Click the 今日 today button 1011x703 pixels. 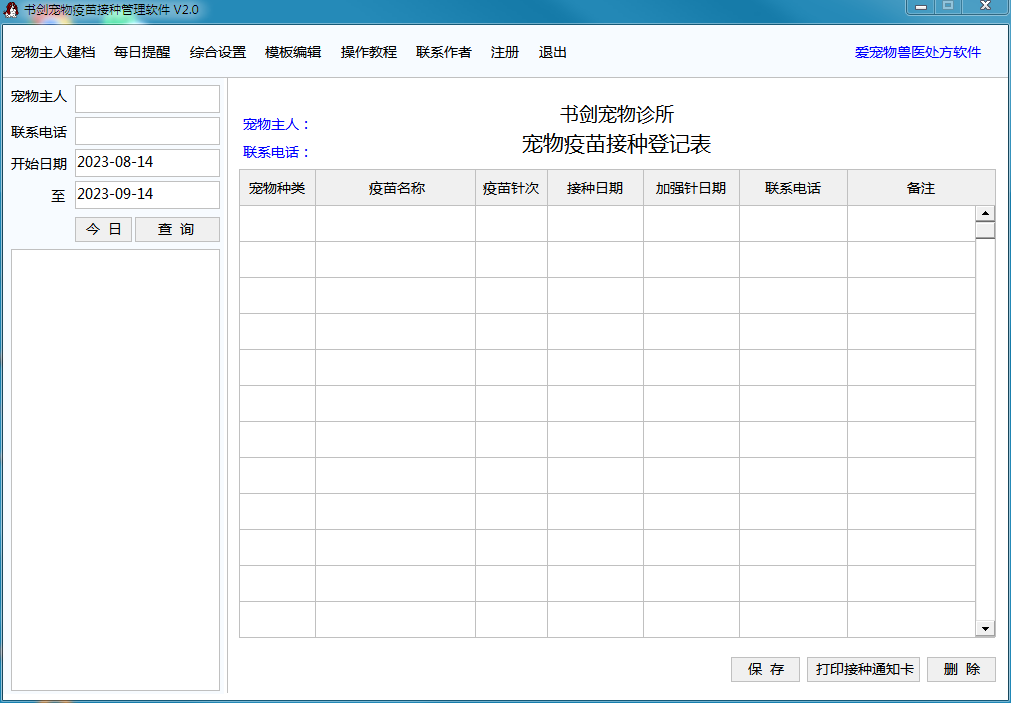(103, 229)
